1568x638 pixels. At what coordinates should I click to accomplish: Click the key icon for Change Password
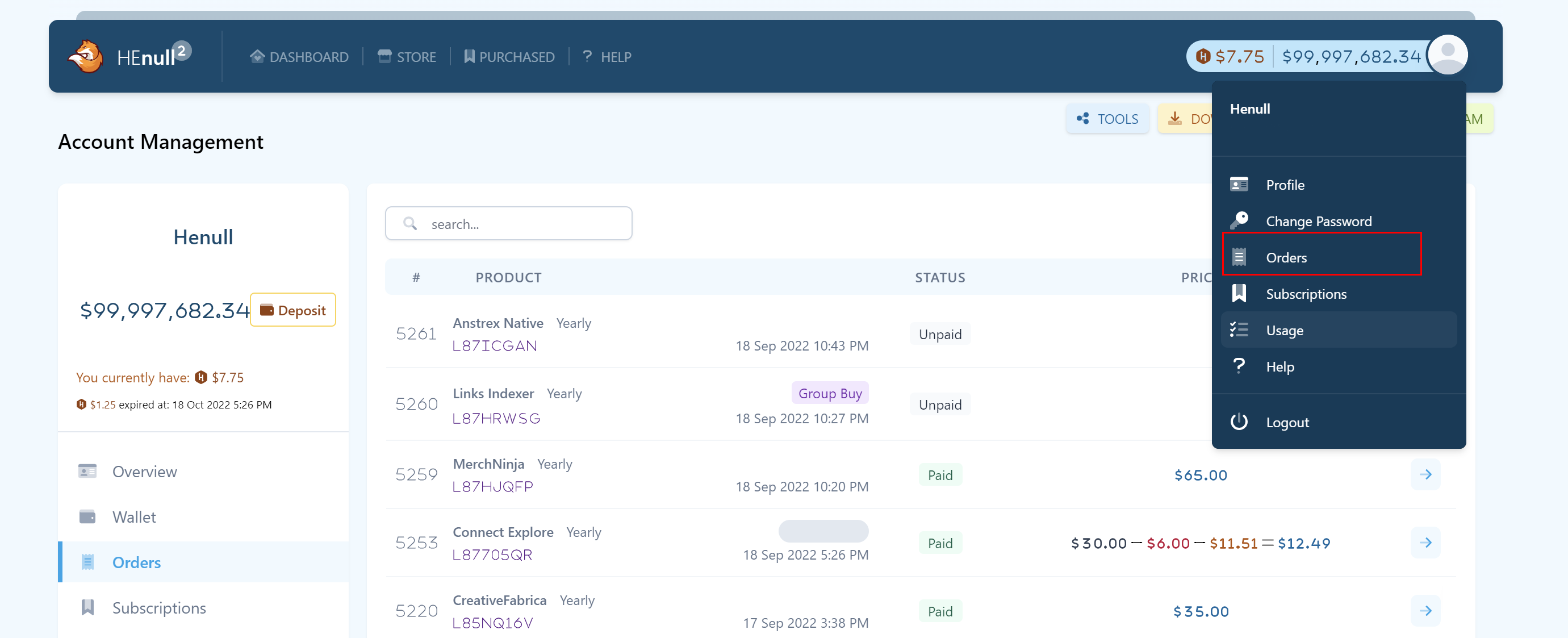tap(1239, 220)
